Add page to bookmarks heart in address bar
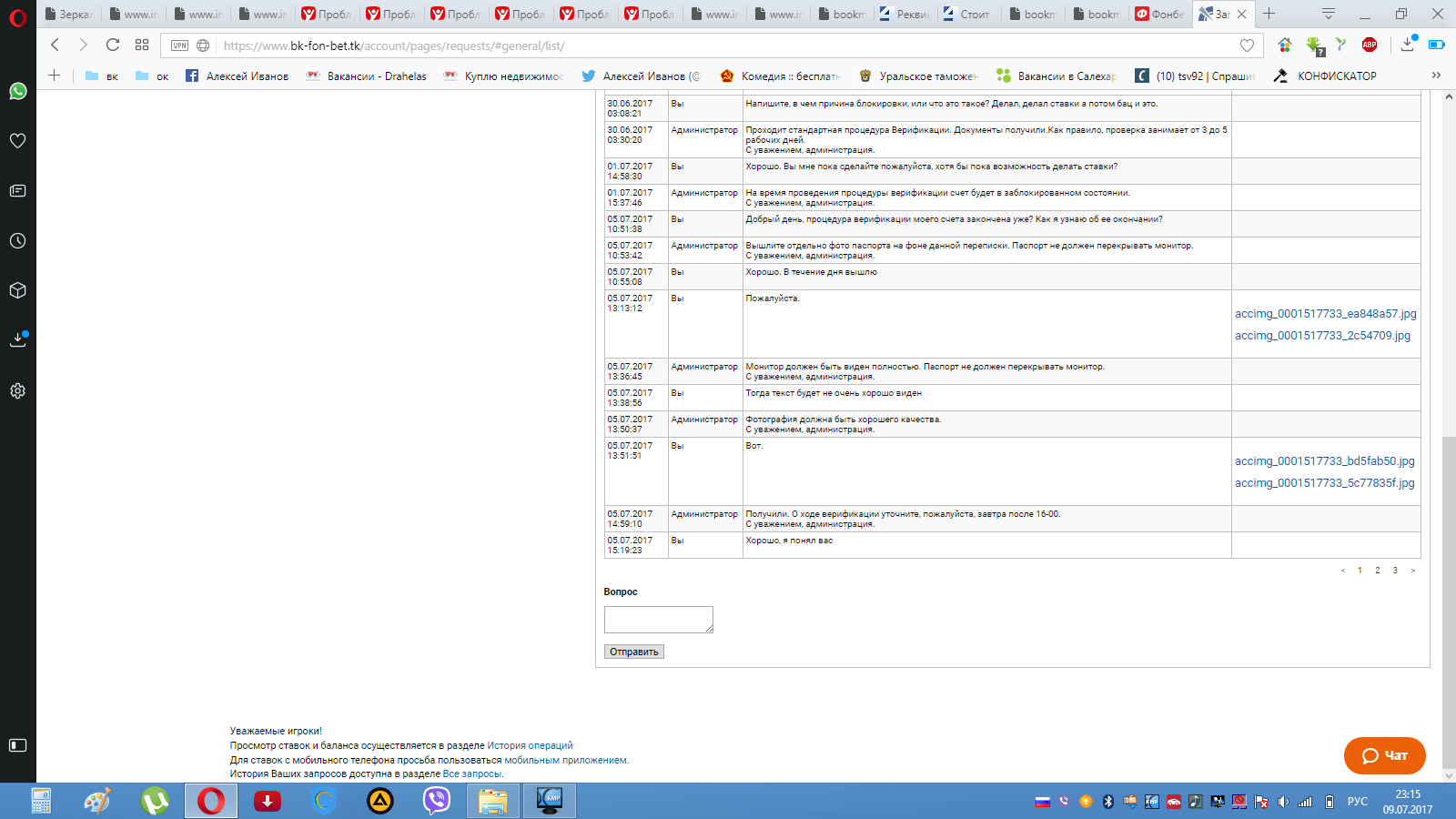Viewport: 1456px width, 819px height. pyautogui.click(x=1247, y=45)
